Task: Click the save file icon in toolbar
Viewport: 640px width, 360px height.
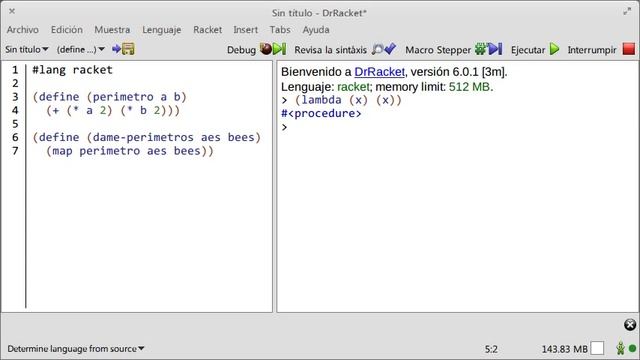Action: (x=124, y=49)
